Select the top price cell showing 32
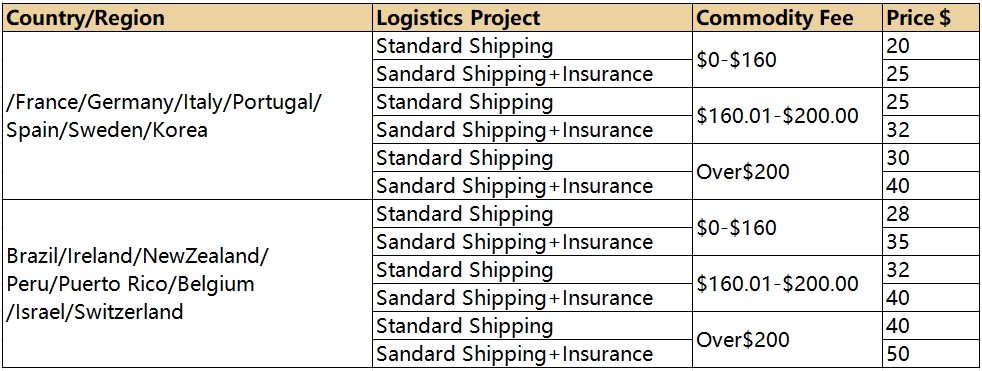The width and height of the screenshot is (982, 371). tap(931, 130)
